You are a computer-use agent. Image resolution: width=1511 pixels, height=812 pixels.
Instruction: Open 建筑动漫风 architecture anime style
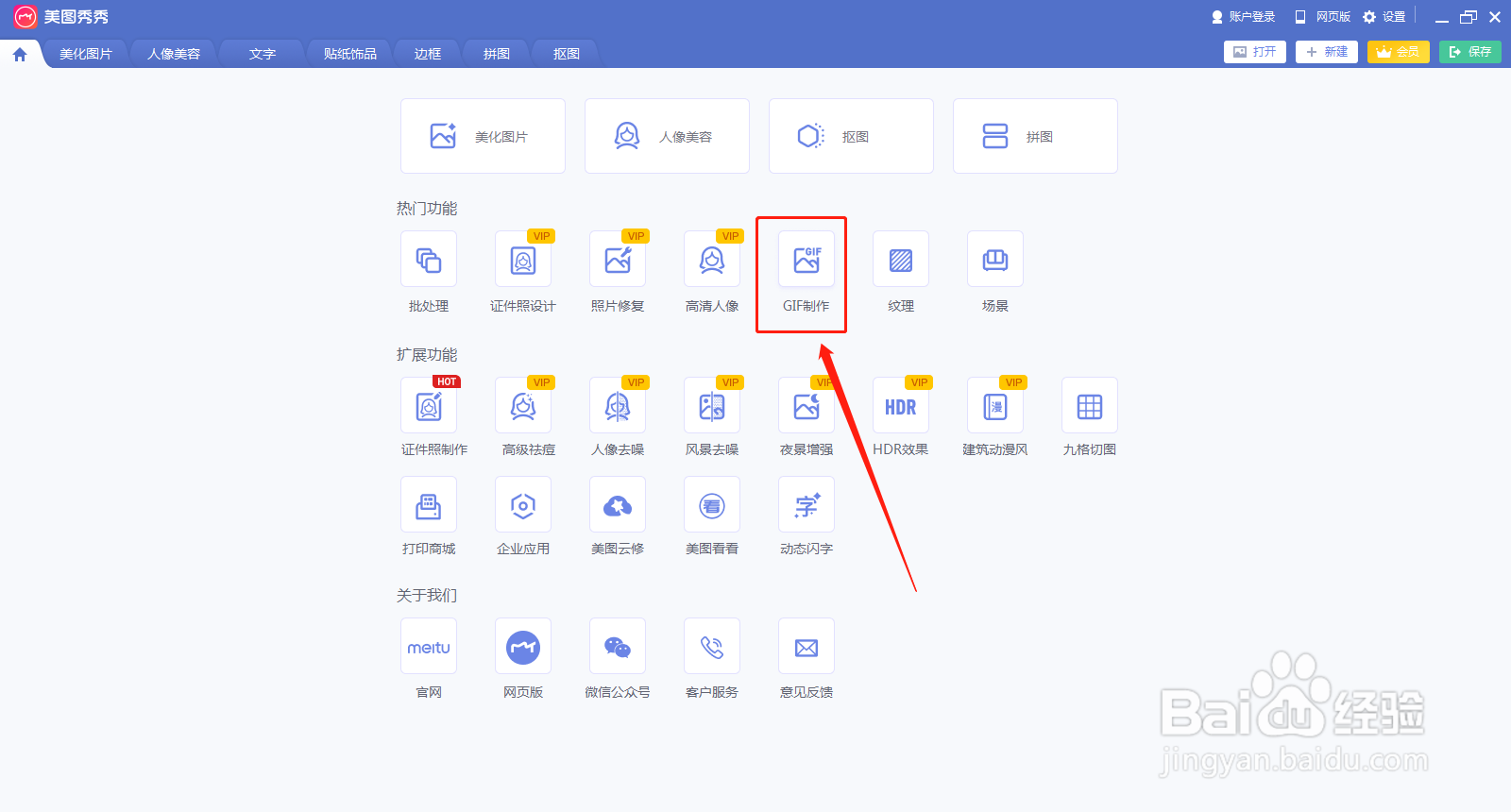[995, 406]
